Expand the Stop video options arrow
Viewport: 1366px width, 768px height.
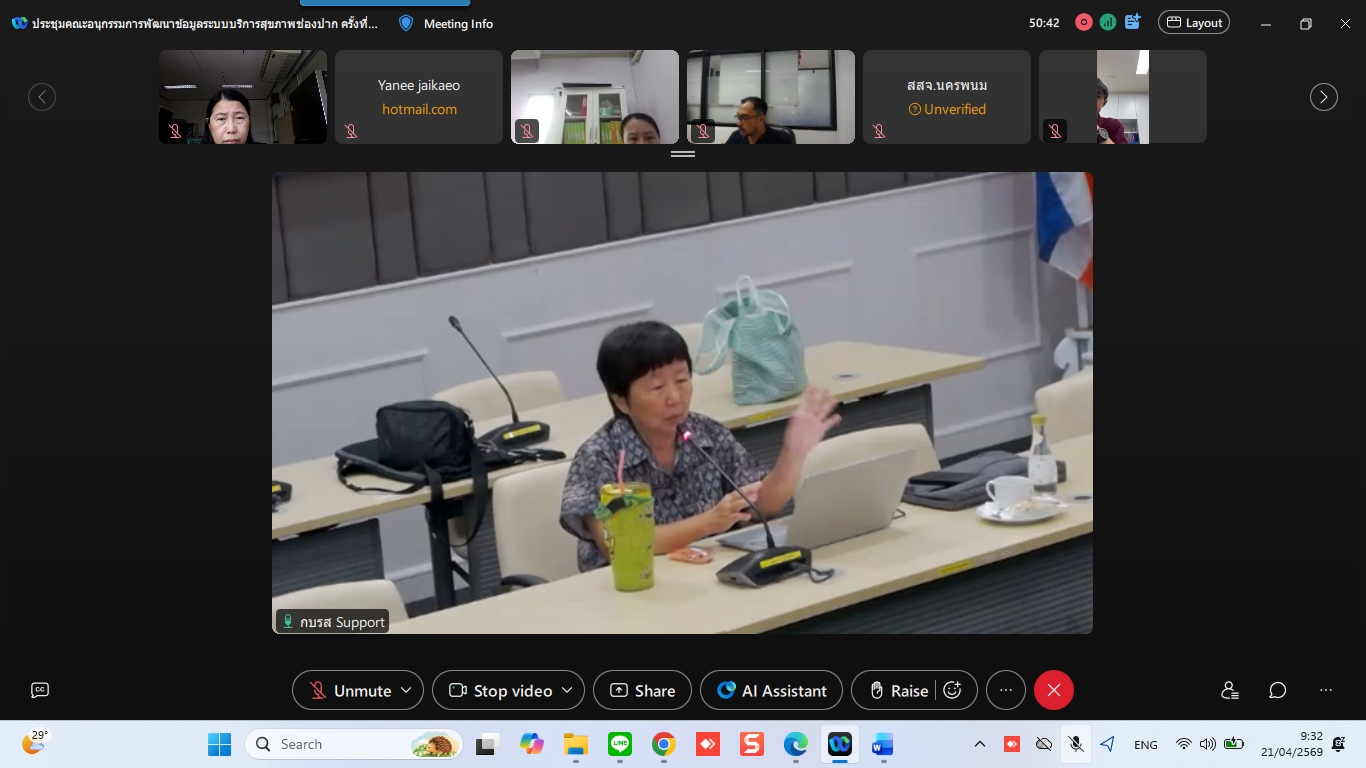tap(567, 690)
